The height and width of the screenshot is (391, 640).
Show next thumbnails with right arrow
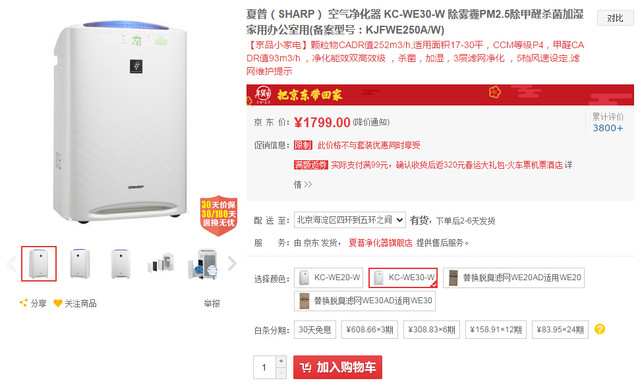pos(232,264)
